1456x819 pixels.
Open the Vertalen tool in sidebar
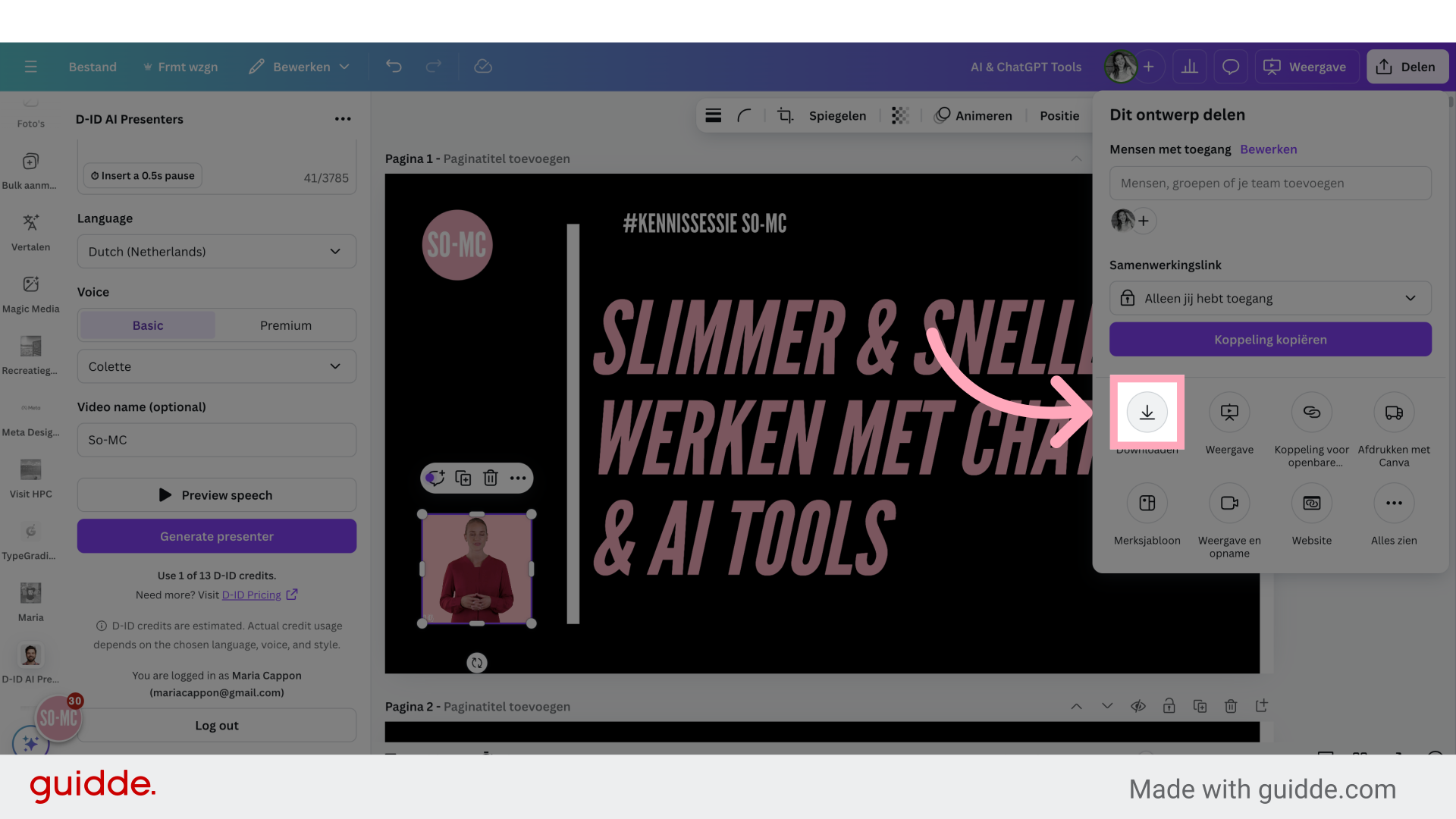pyautogui.click(x=30, y=232)
